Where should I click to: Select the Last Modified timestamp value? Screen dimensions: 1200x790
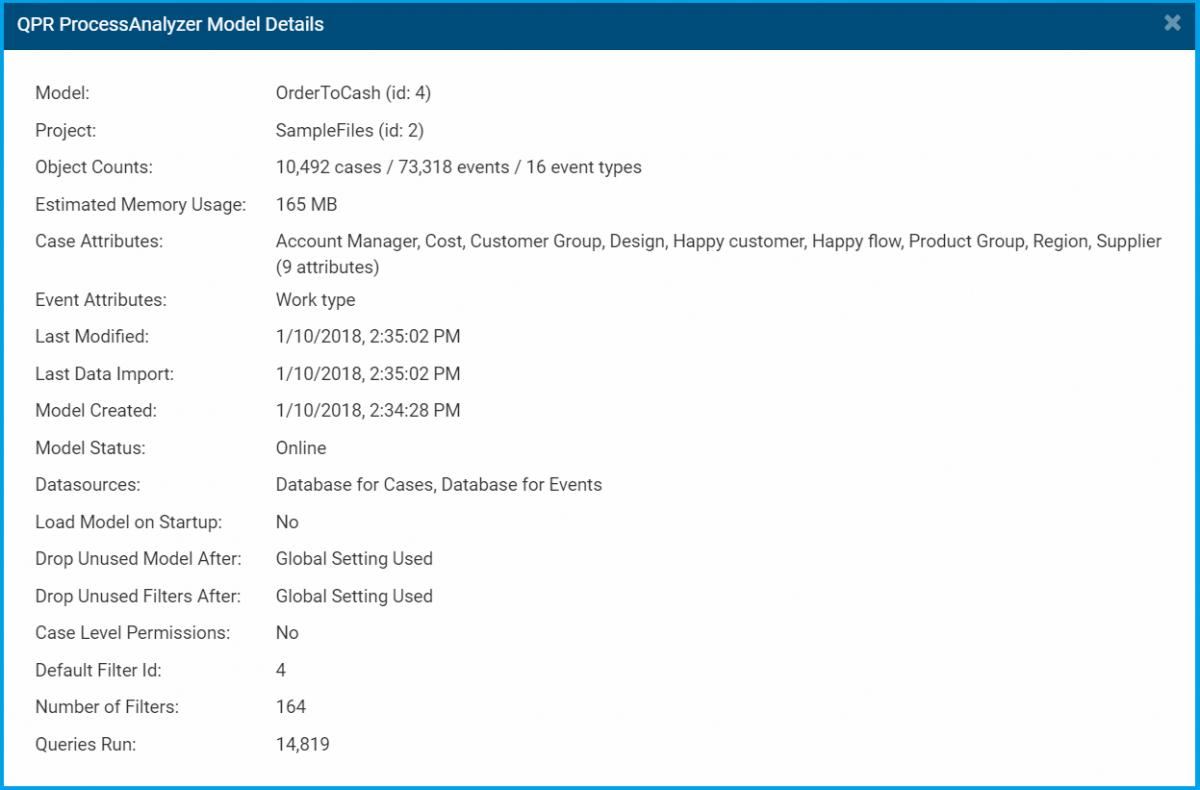point(368,336)
